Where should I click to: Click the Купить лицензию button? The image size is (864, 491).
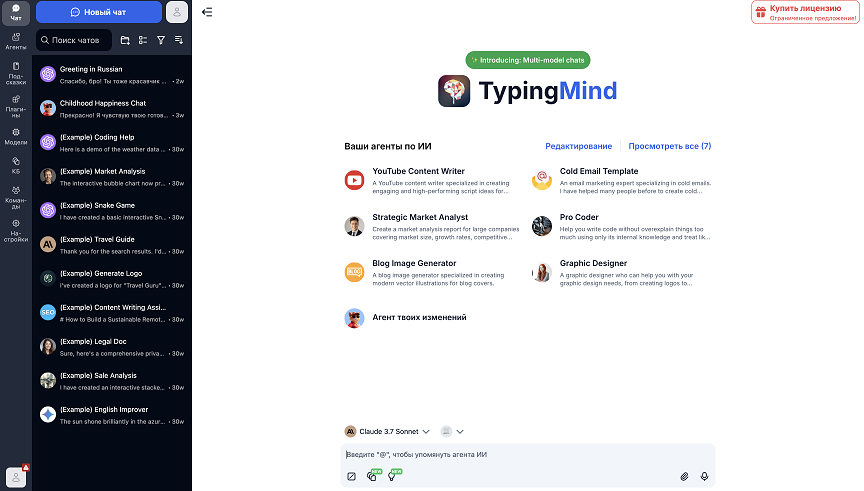coord(805,12)
